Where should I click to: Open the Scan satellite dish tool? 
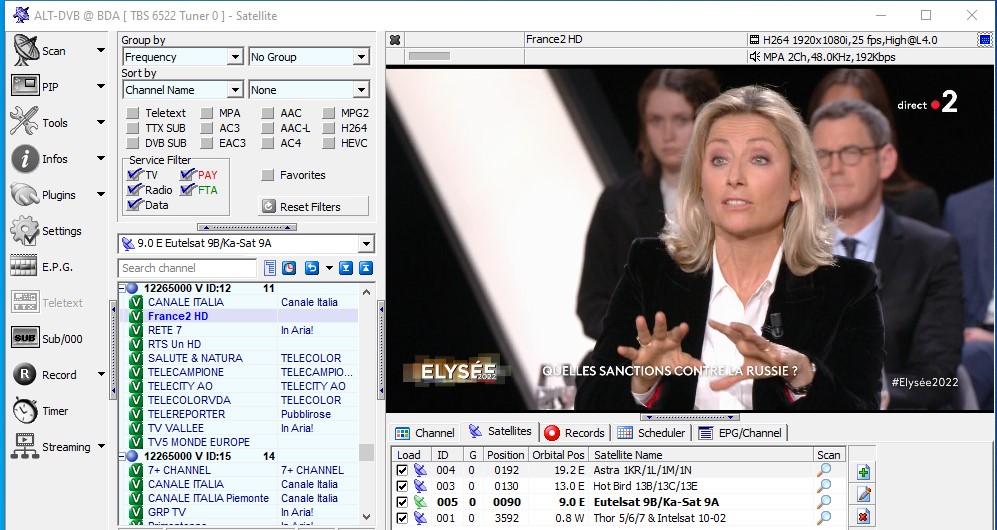tap(25, 51)
